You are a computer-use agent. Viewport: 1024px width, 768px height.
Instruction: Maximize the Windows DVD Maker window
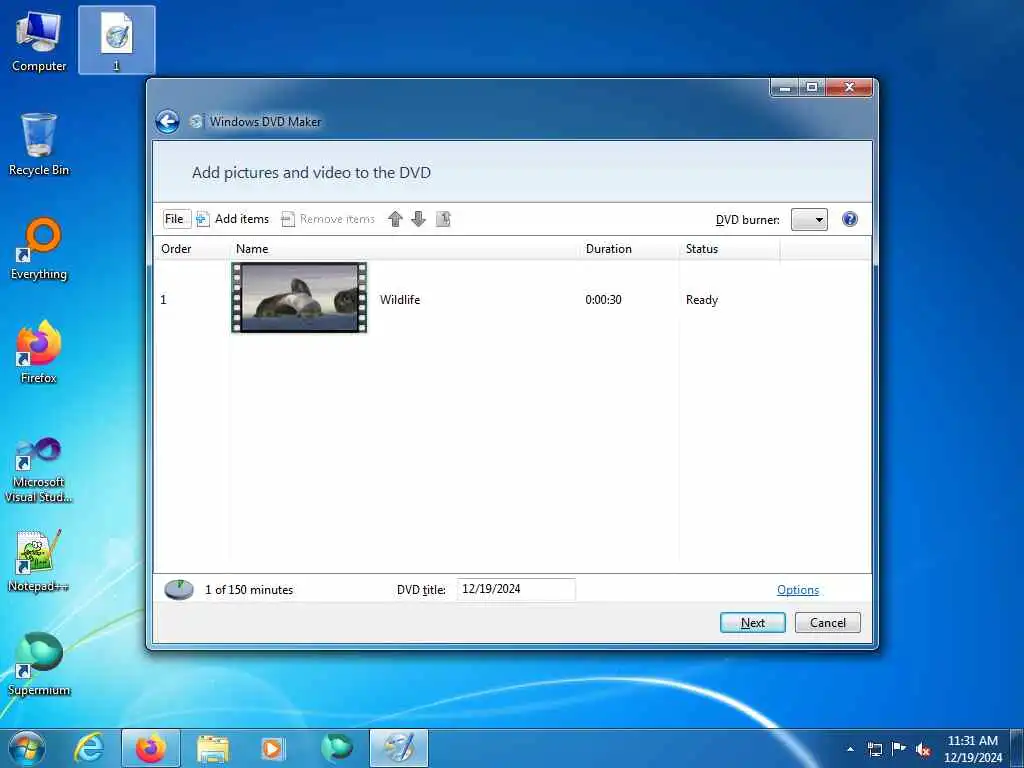pyautogui.click(x=812, y=87)
